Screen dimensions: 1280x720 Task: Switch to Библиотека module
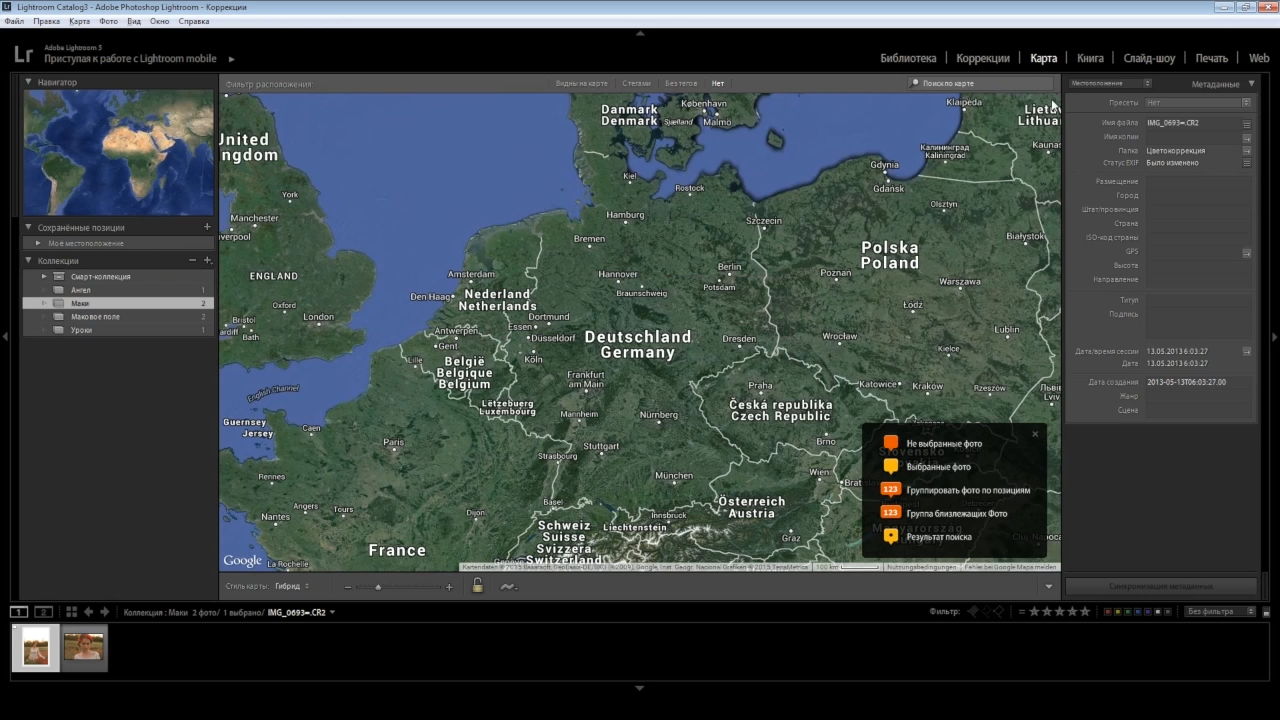click(908, 58)
